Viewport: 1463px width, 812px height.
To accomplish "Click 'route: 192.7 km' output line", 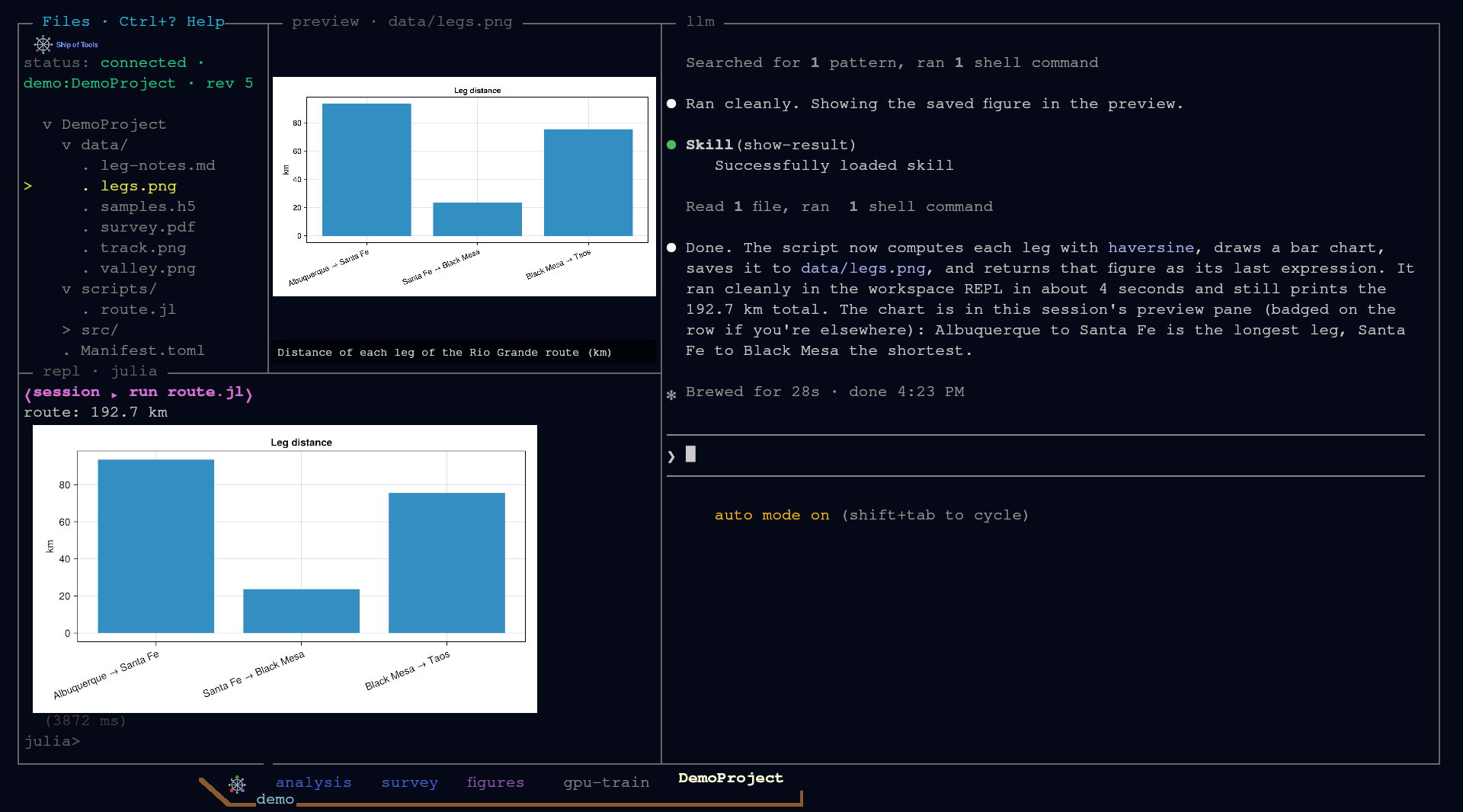I will (x=95, y=412).
